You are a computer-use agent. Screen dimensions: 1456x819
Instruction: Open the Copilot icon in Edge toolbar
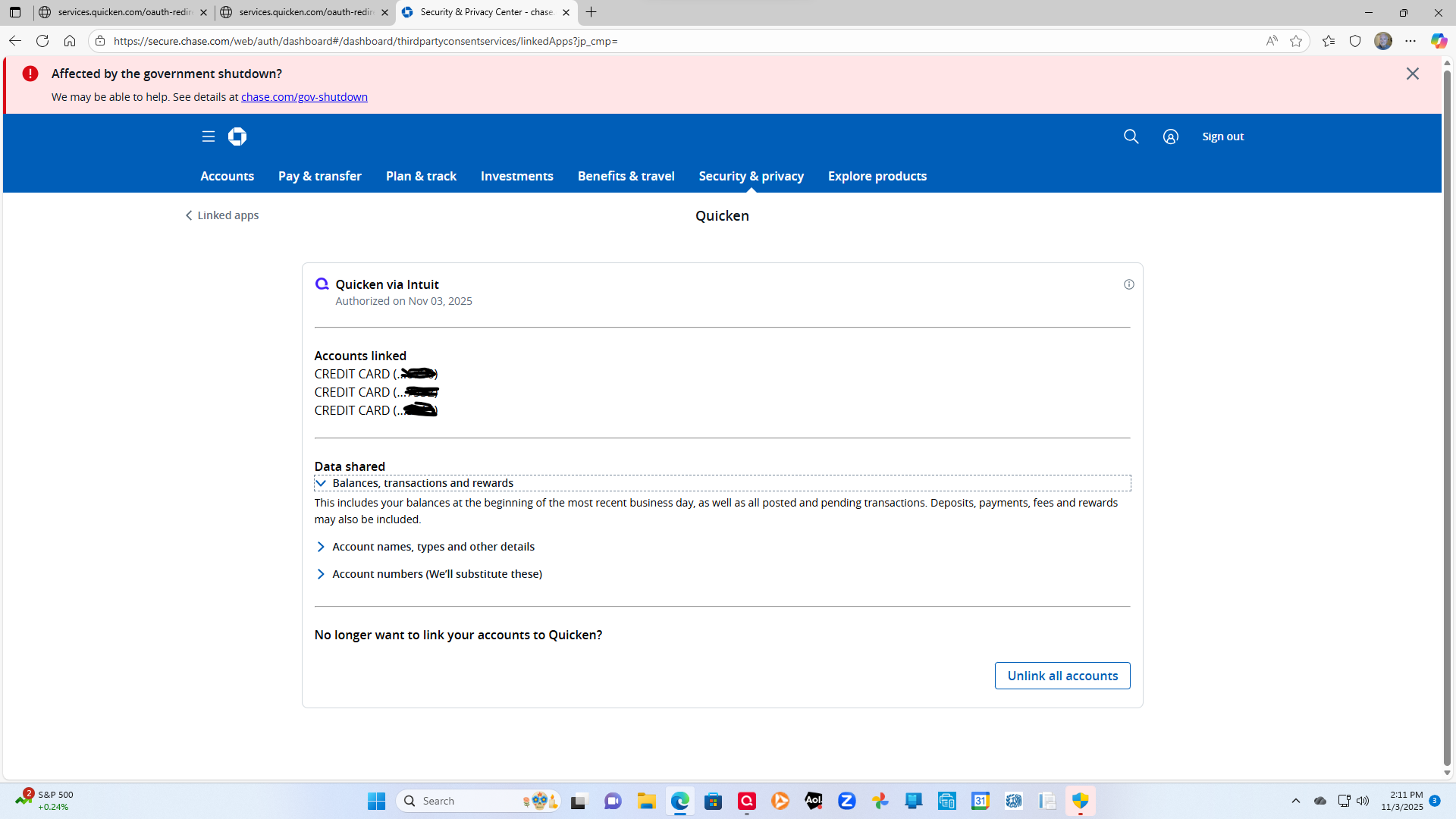point(1438,41)
